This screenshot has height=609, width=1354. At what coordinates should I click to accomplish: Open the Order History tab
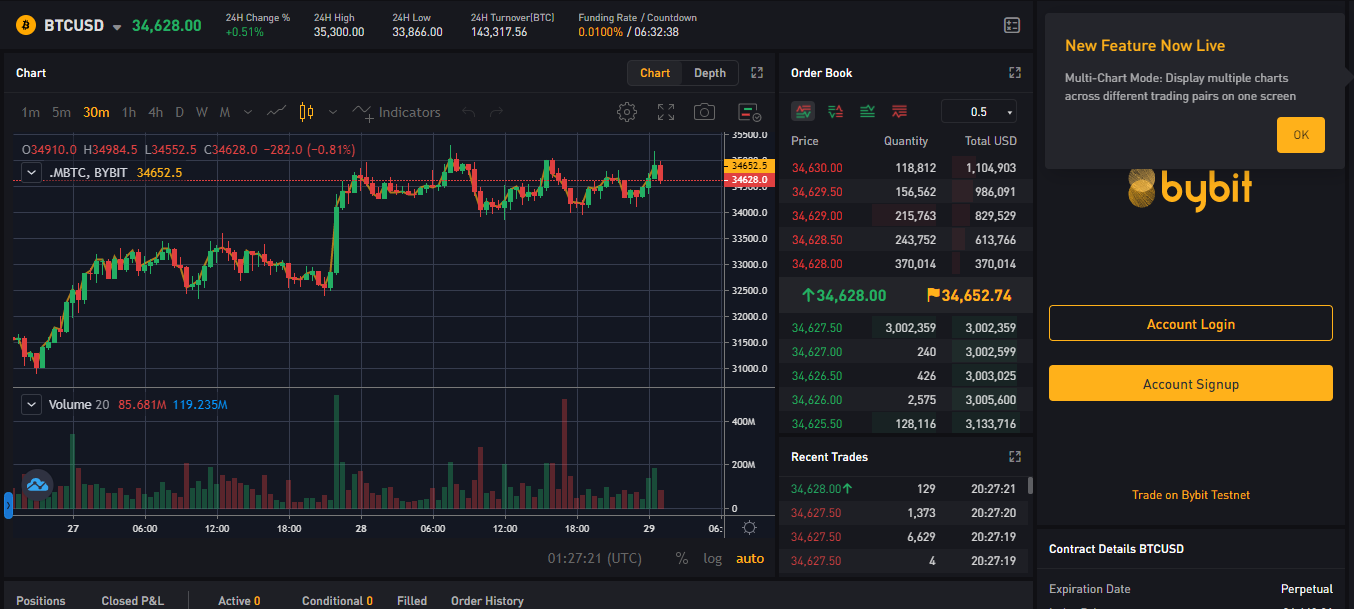[x=487, y=601]
